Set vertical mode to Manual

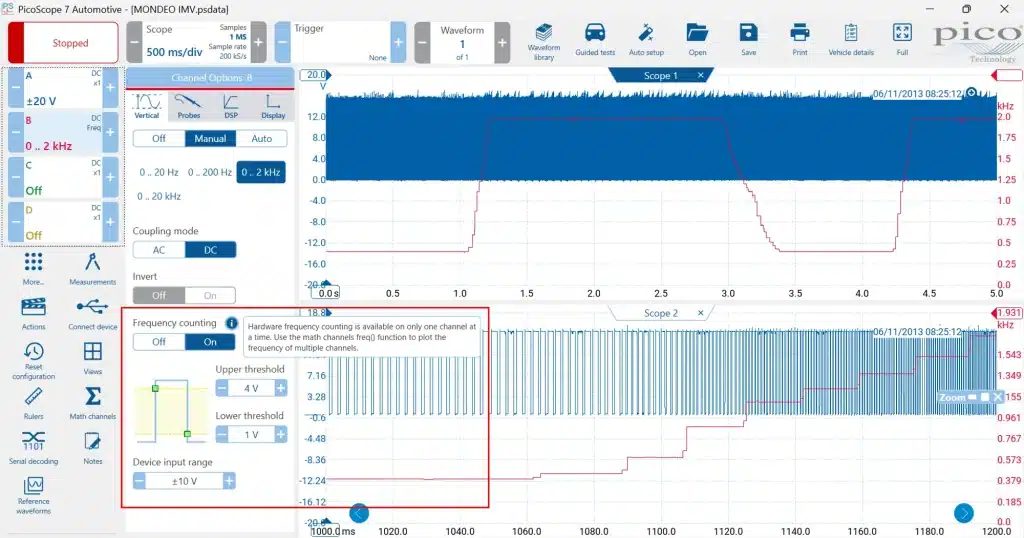[x=210, y=138]
